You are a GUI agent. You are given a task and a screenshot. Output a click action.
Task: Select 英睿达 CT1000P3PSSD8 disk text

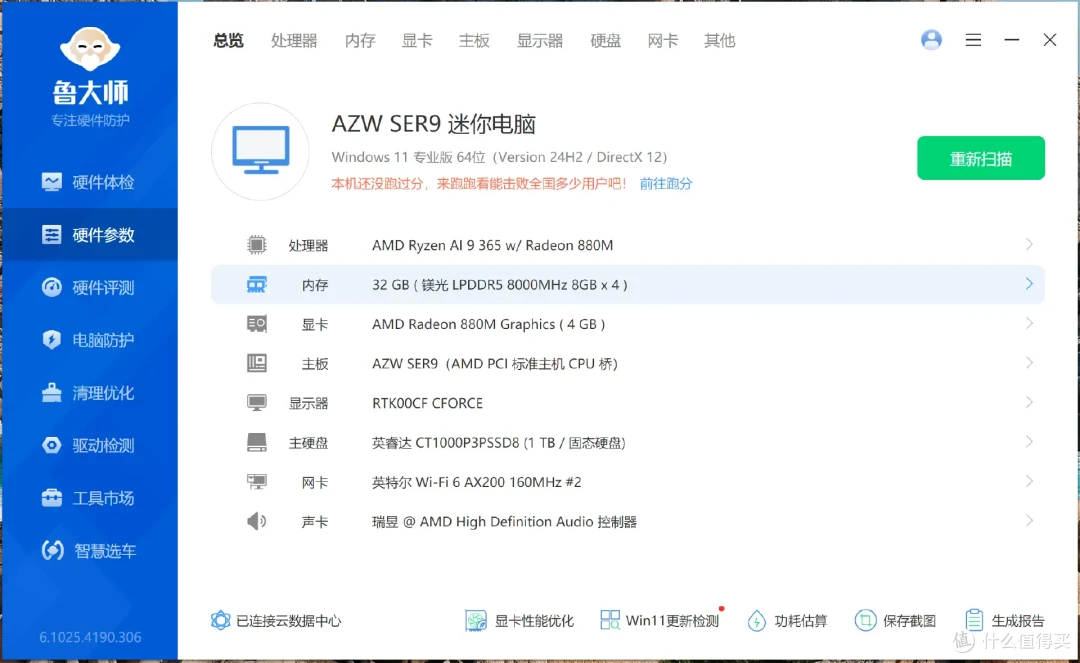tap(499, 443)
